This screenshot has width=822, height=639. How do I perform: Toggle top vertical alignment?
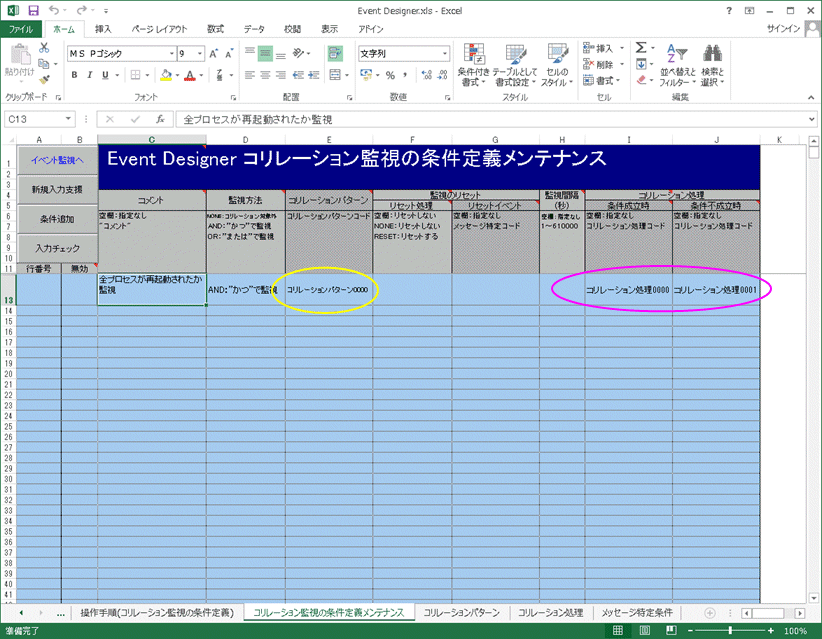point(250,53)
